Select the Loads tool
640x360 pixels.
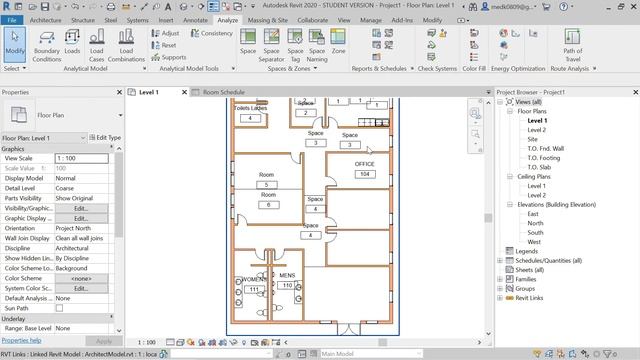pyautogui.click(x=72, y=42)
